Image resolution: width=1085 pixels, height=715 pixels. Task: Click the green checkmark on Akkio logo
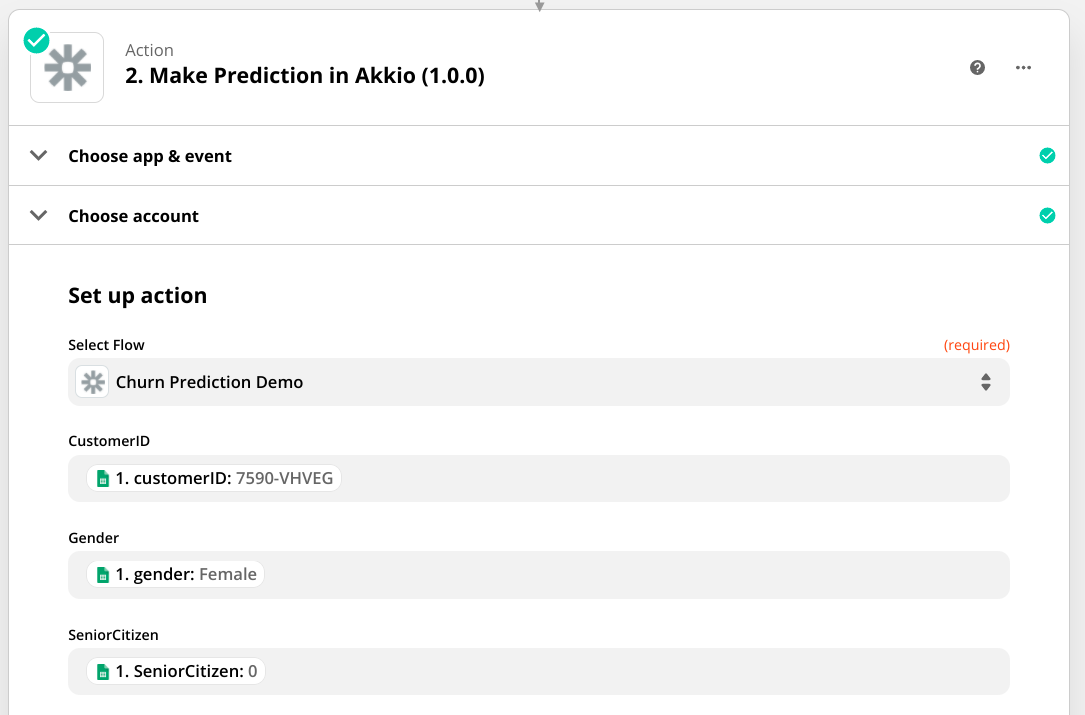(36, 40)
